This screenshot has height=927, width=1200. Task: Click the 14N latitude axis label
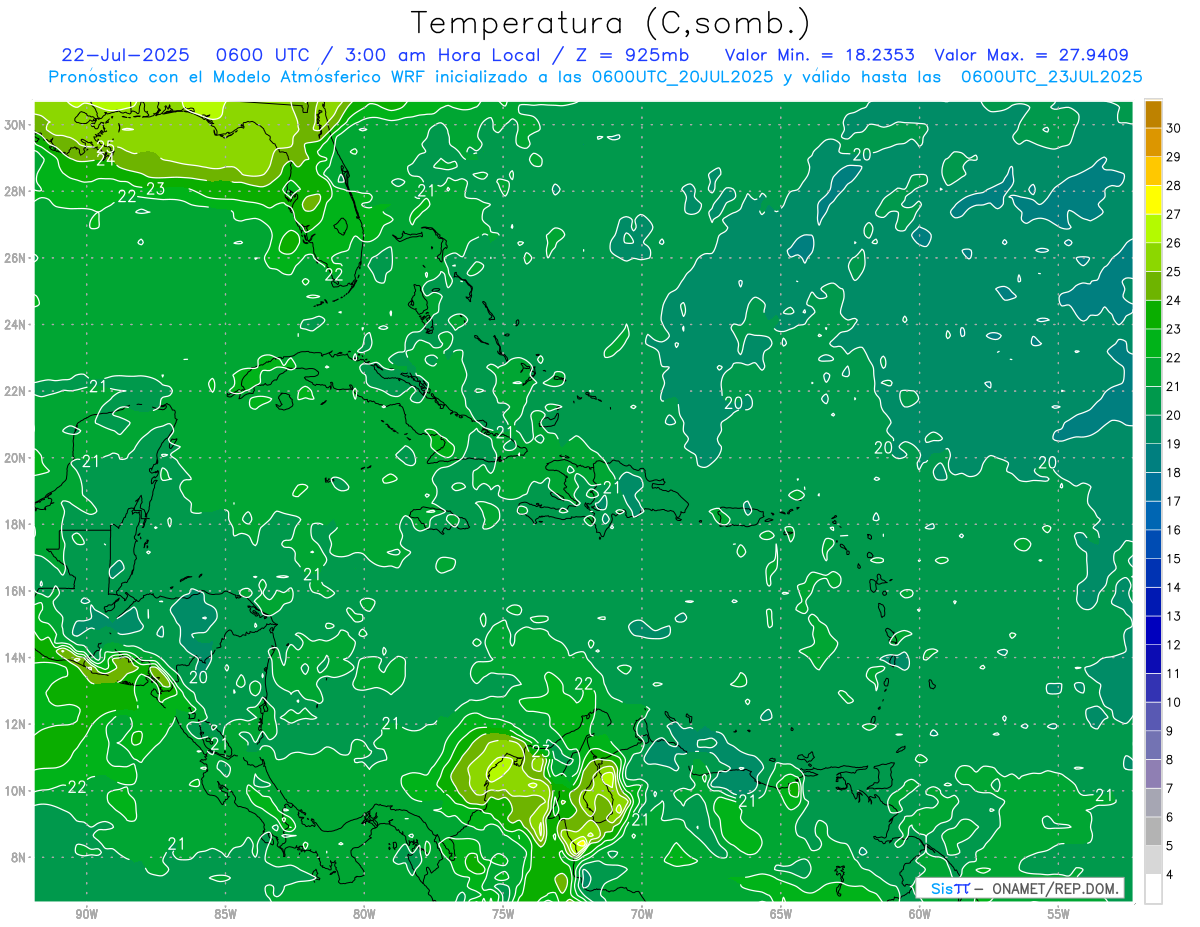pyautogui.click(x=16, y=658)
